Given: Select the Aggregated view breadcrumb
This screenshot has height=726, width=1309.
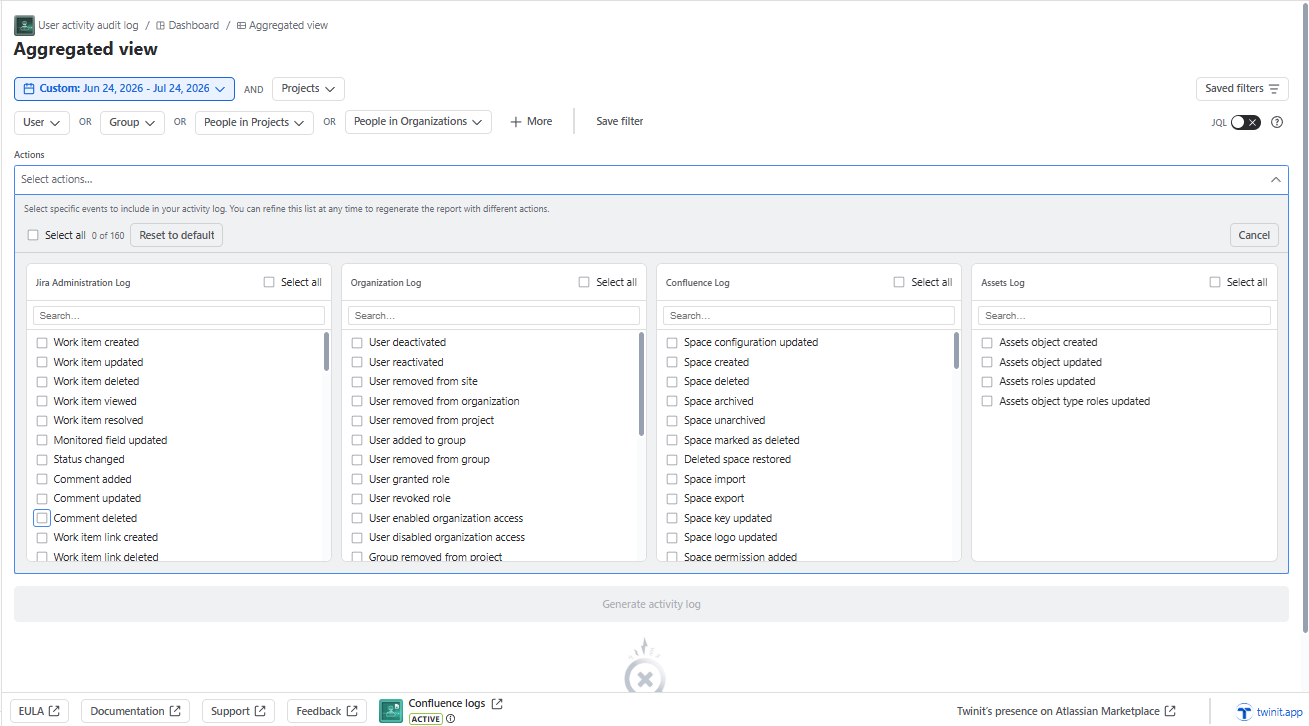Looking at the screenshot, I should coord(288,25).
